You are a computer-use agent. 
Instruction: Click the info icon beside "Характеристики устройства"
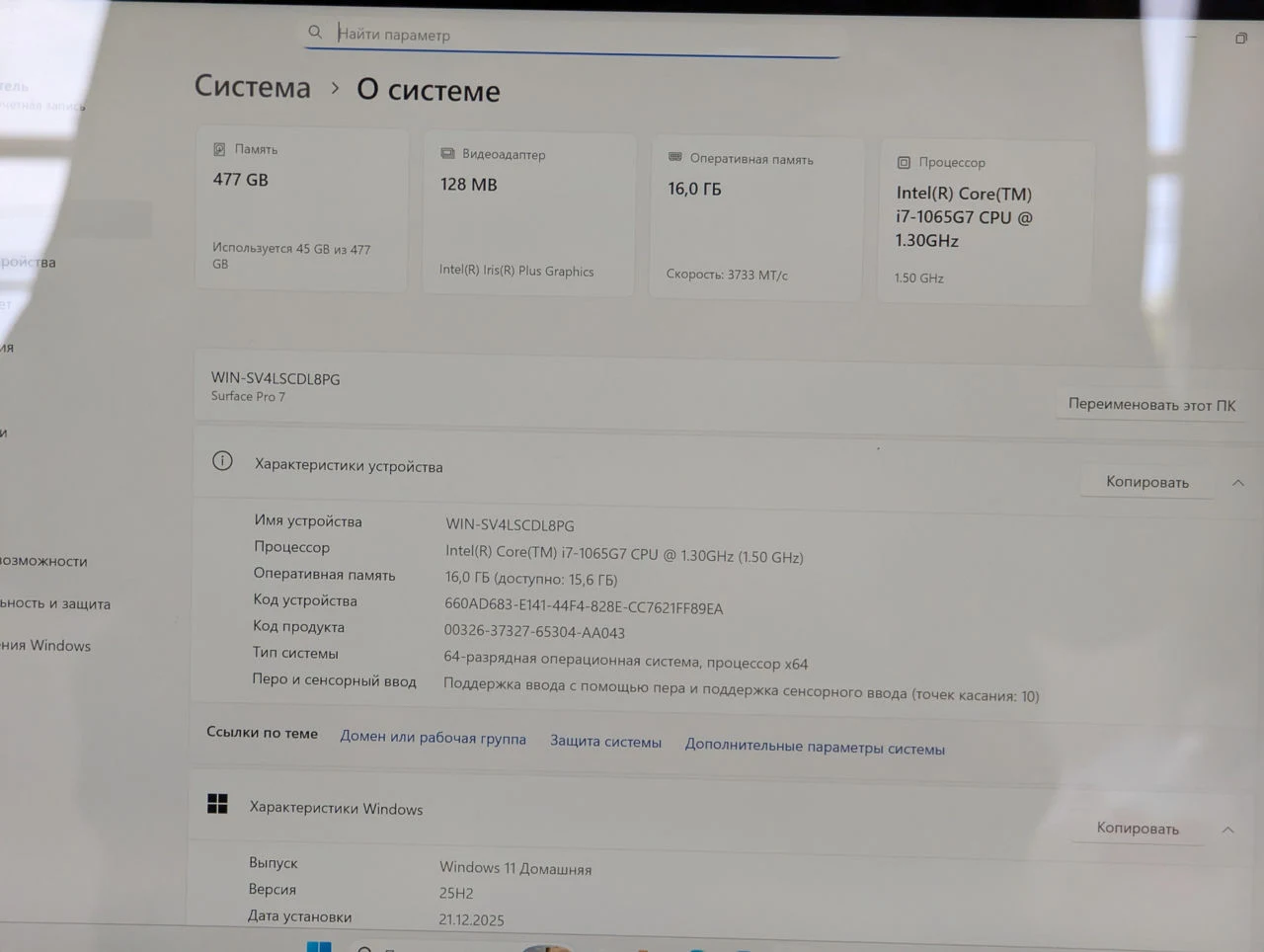coord(223,461)
